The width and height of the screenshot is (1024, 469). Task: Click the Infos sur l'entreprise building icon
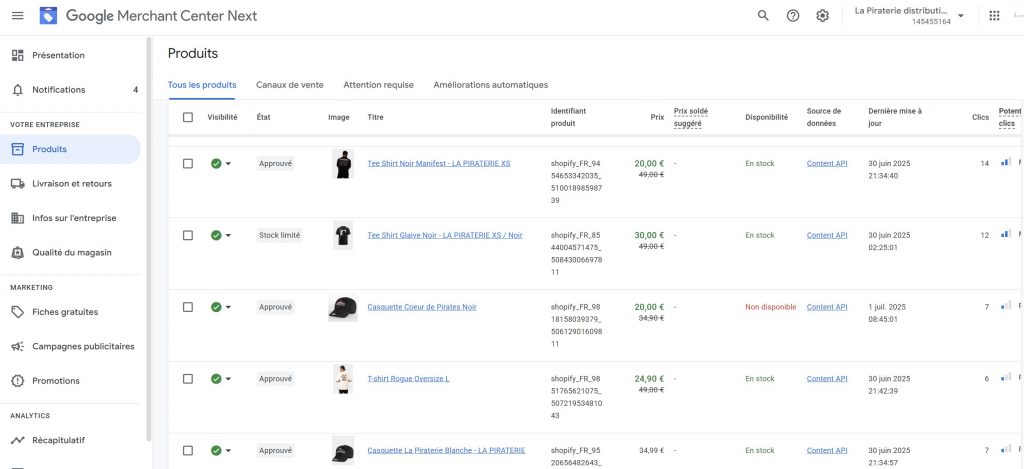point(18,218)
